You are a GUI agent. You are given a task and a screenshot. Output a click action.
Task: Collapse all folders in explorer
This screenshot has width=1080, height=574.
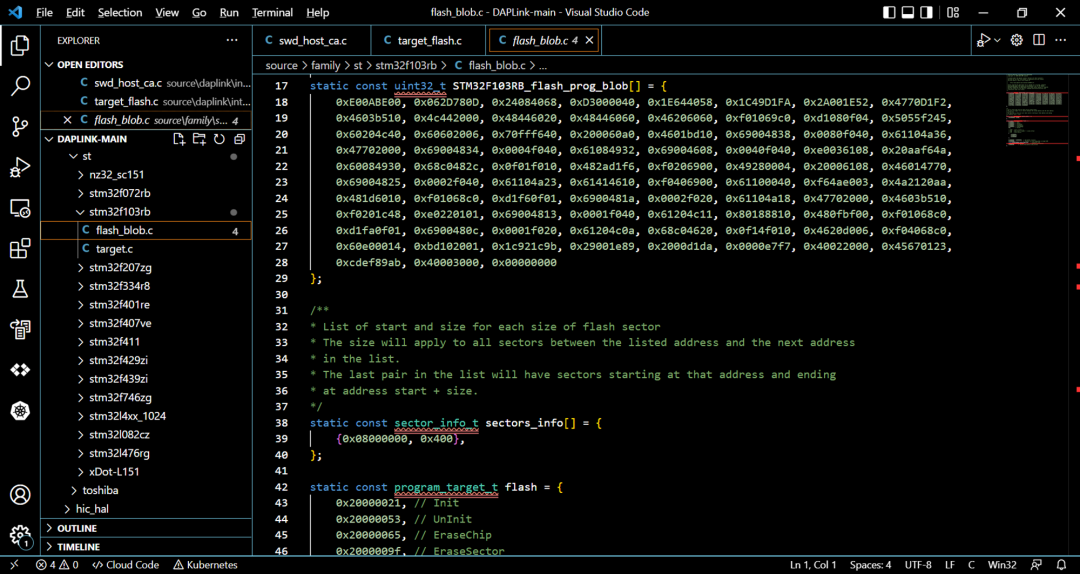point(239,139)
